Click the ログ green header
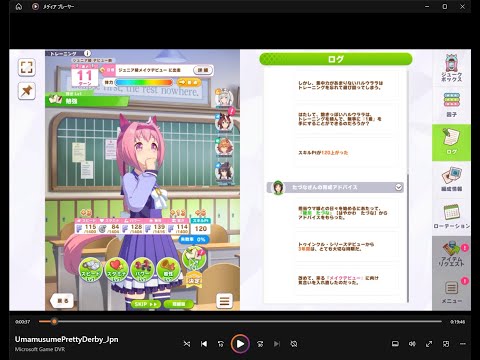This screenshot has height=360, width=480. pos(336,59)
